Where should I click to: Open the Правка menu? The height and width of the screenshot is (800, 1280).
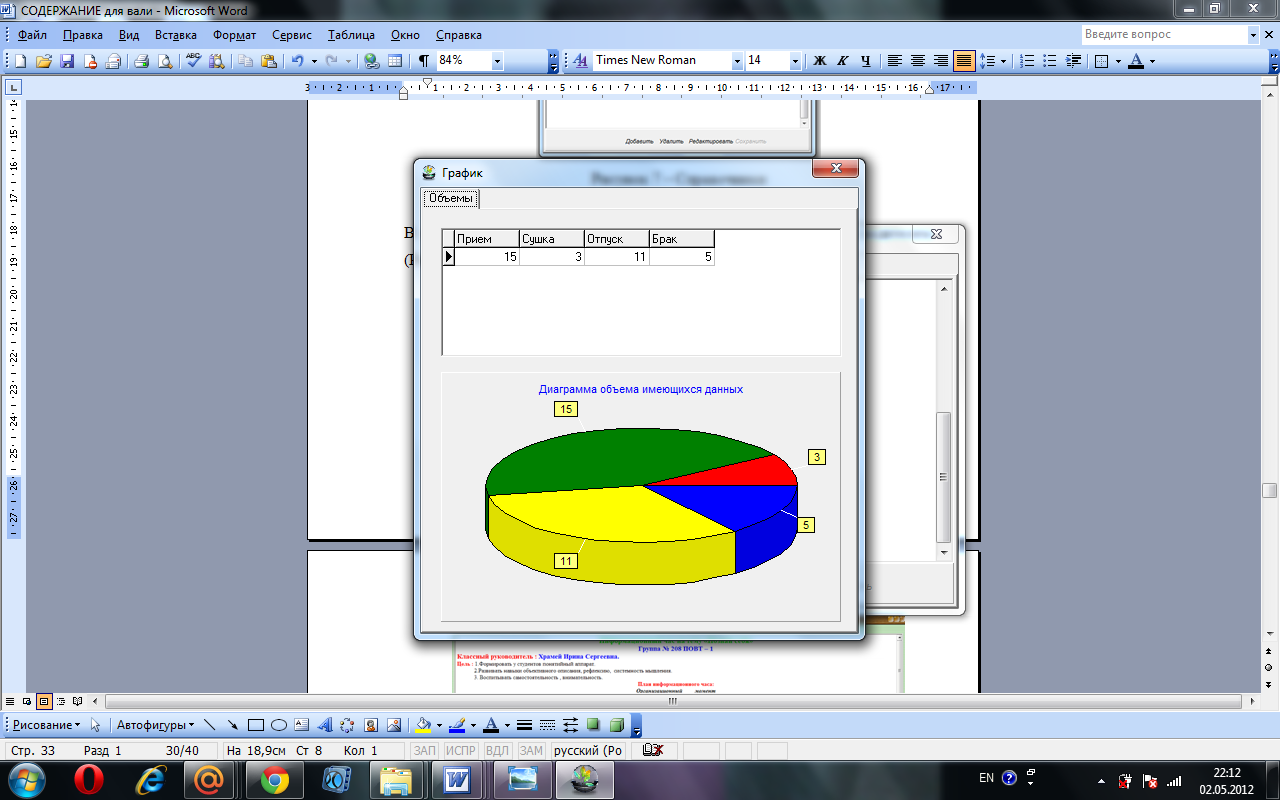pyautogui.click(x=82, y=35)
